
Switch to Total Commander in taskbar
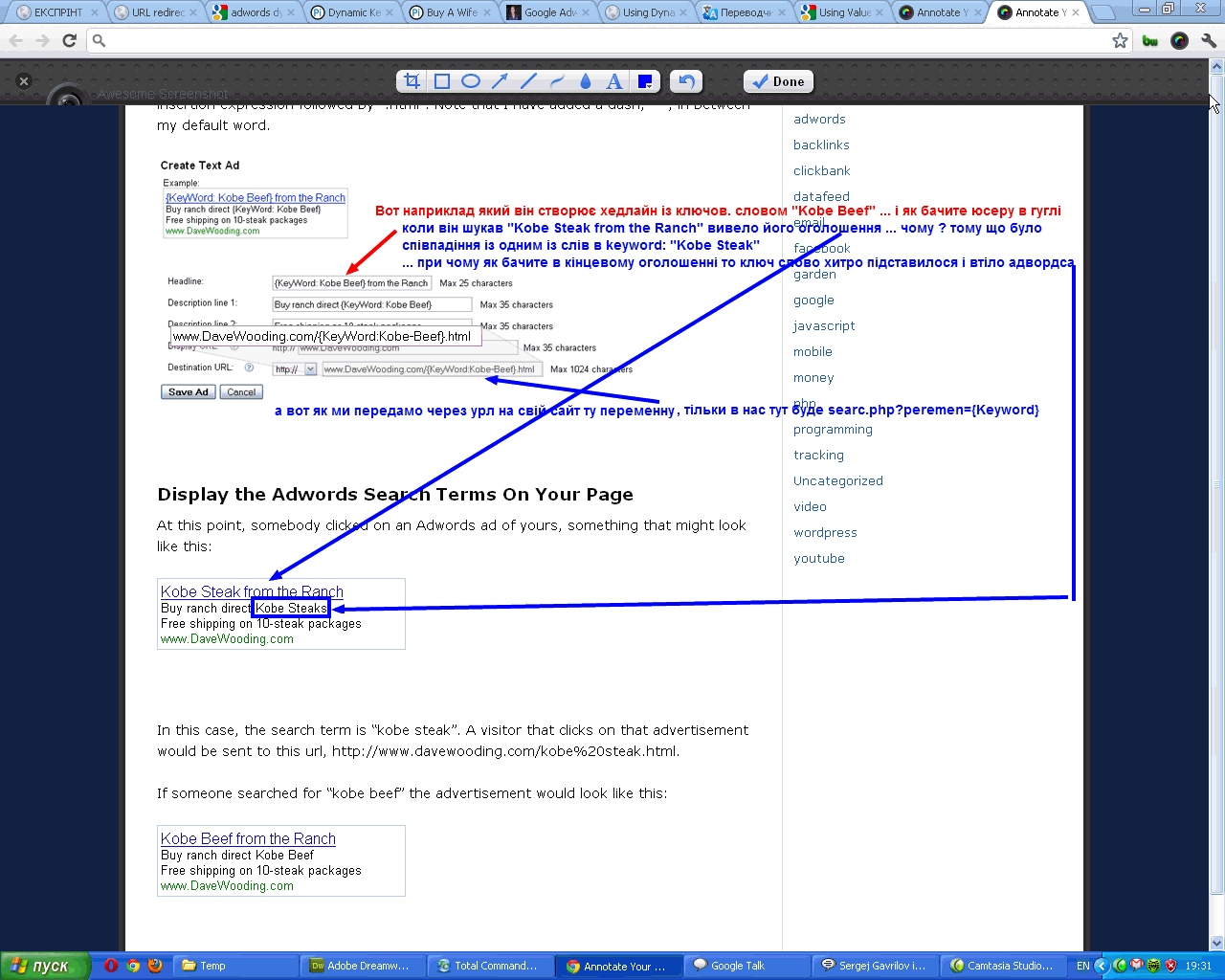(x=492, y=966)
